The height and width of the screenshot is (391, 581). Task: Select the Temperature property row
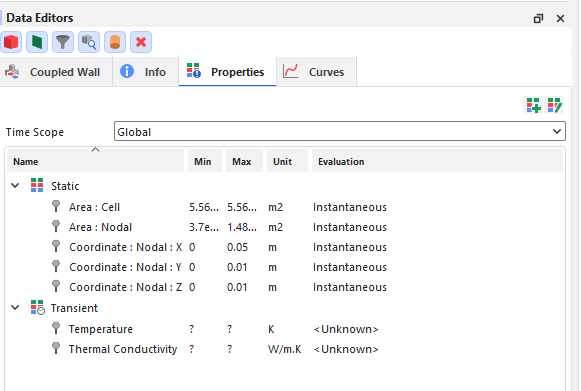click(285, 329)
